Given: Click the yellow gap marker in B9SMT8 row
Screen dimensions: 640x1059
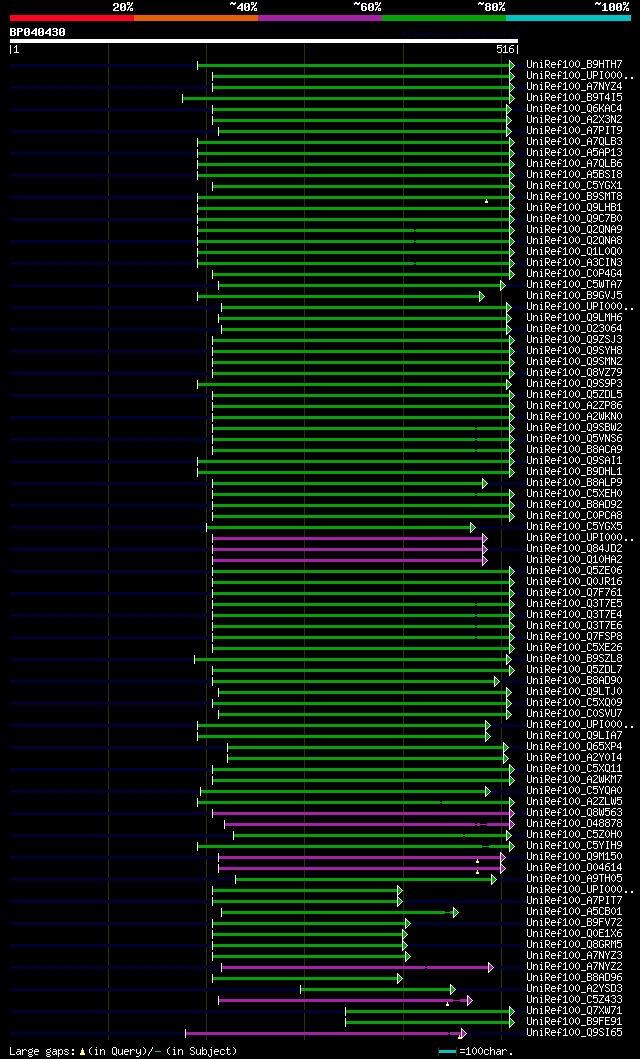Looking at the screenshot, I should [486, 201].
